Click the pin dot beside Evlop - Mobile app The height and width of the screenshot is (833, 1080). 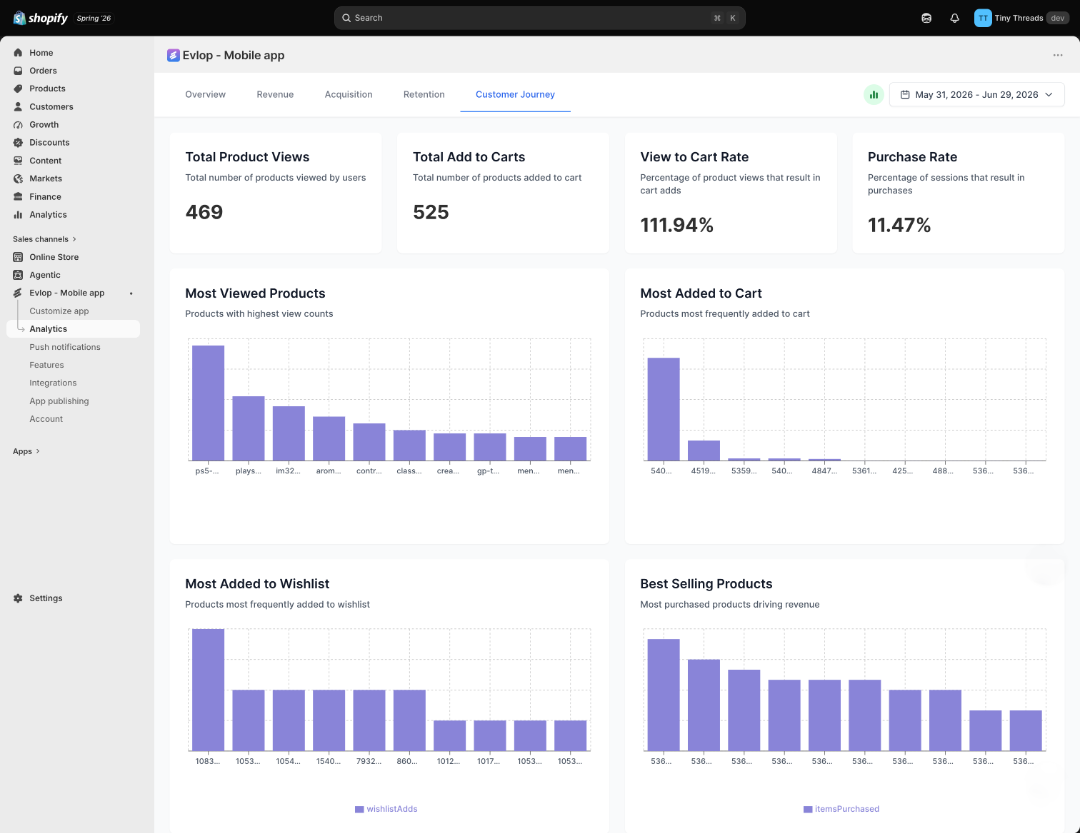[131, 293]
